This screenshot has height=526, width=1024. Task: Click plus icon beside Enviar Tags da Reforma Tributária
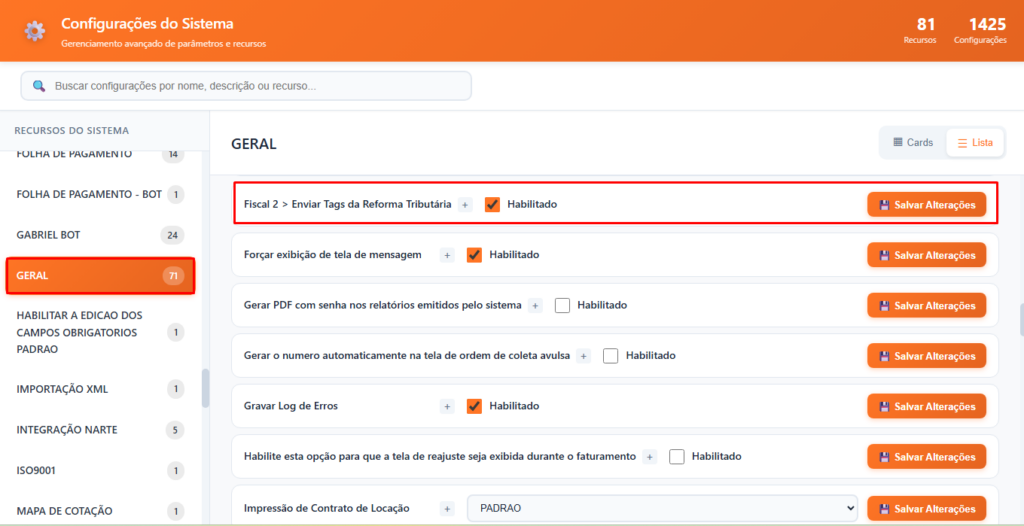pos(465,204)
